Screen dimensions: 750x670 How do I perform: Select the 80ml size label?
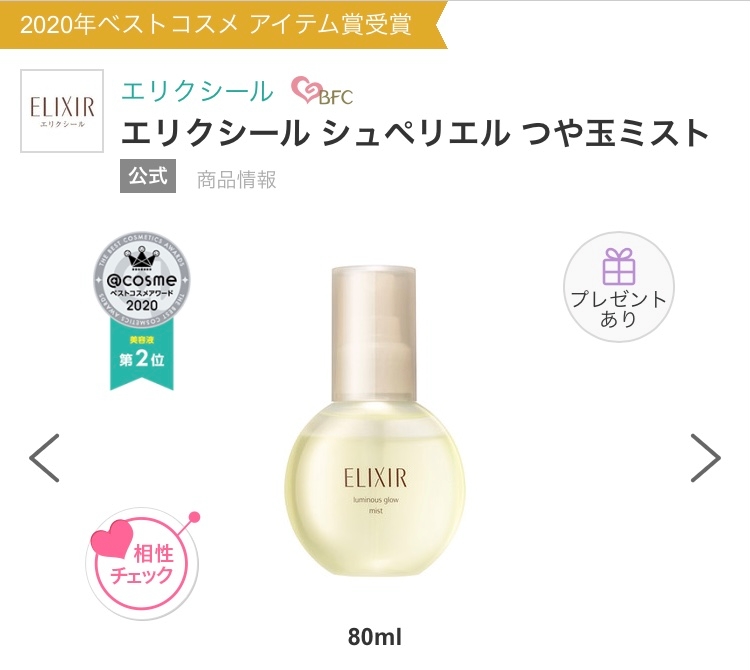[375, 637]
